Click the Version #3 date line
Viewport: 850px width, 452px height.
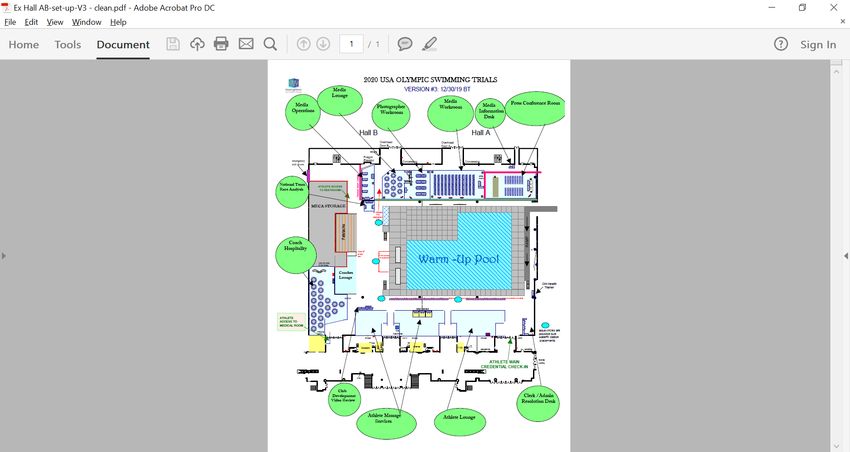(x=437, y=89)
